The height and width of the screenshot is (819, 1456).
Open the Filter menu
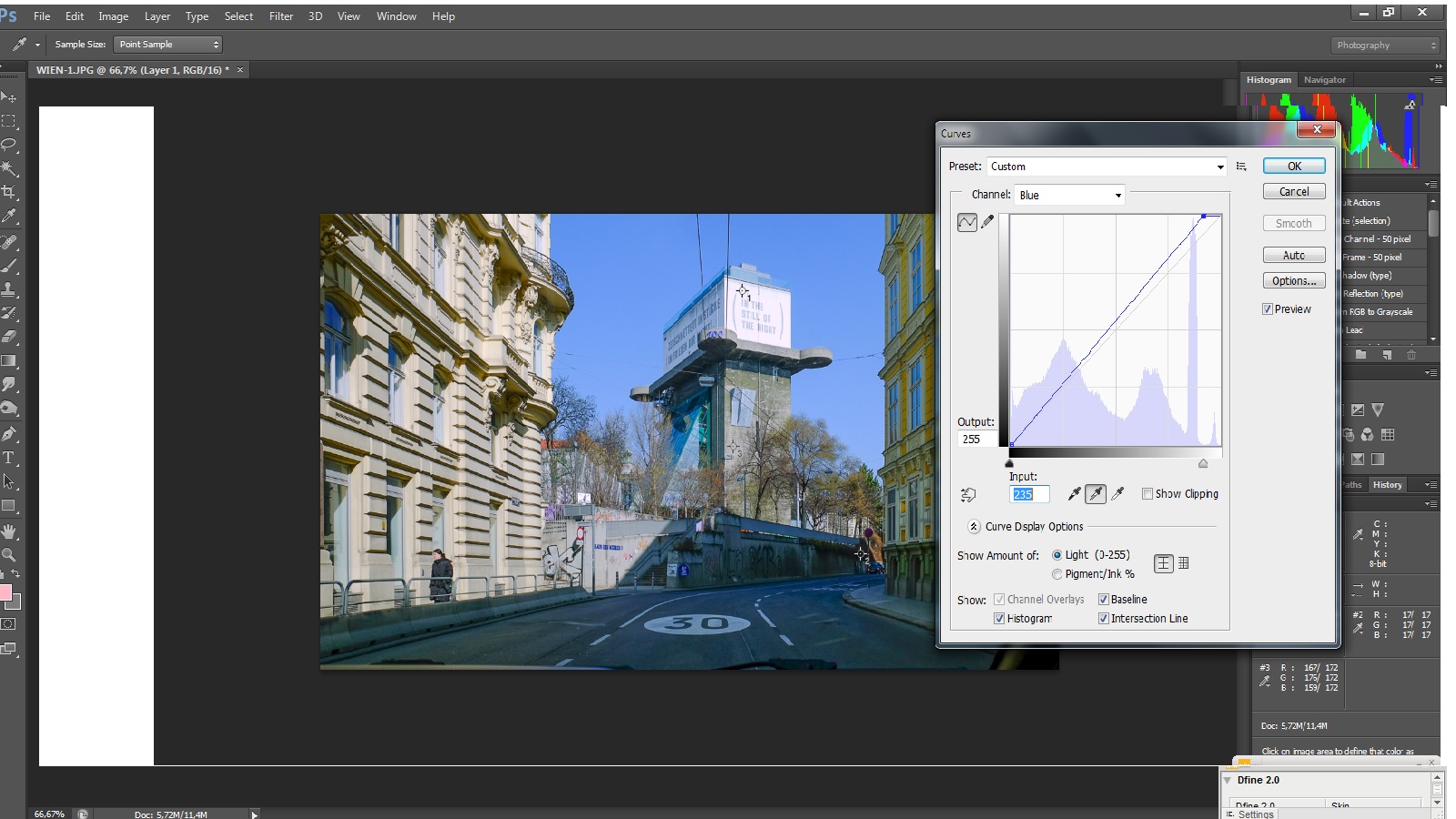pyautogui.click(x=281, y=16)
